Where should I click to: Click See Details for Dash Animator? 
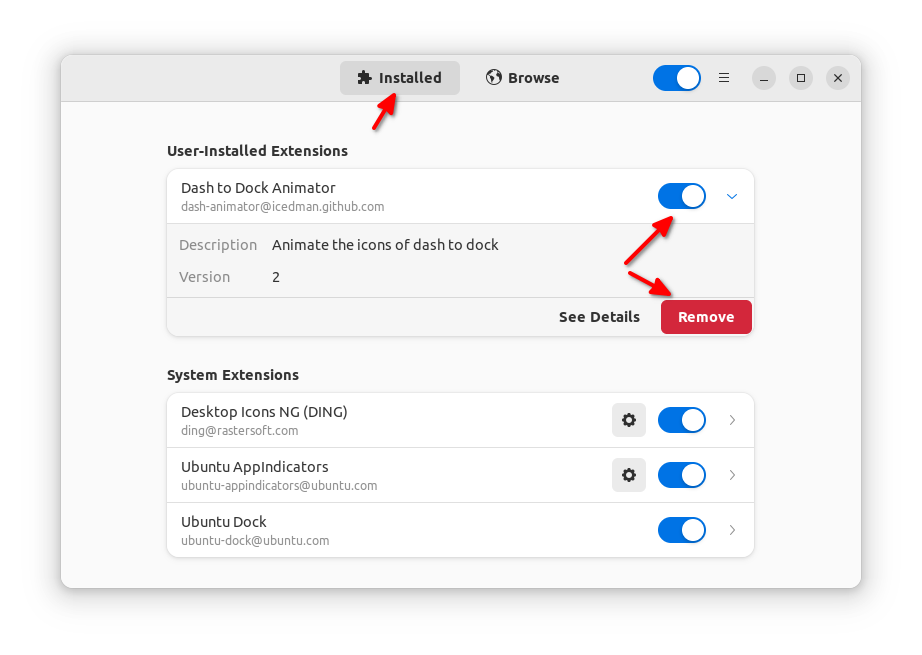(599, 317)
